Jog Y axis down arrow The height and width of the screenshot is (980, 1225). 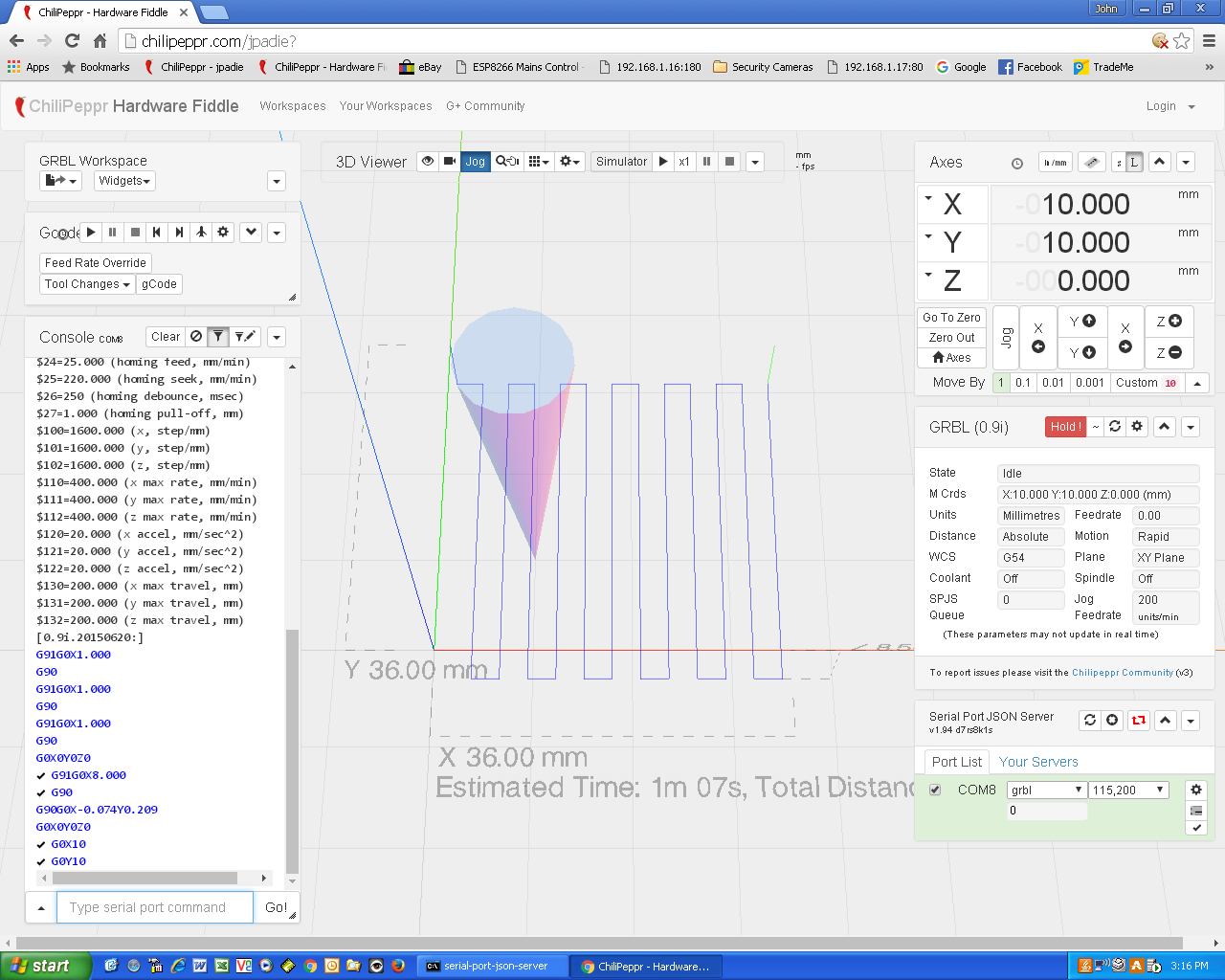click(1082, 353)
